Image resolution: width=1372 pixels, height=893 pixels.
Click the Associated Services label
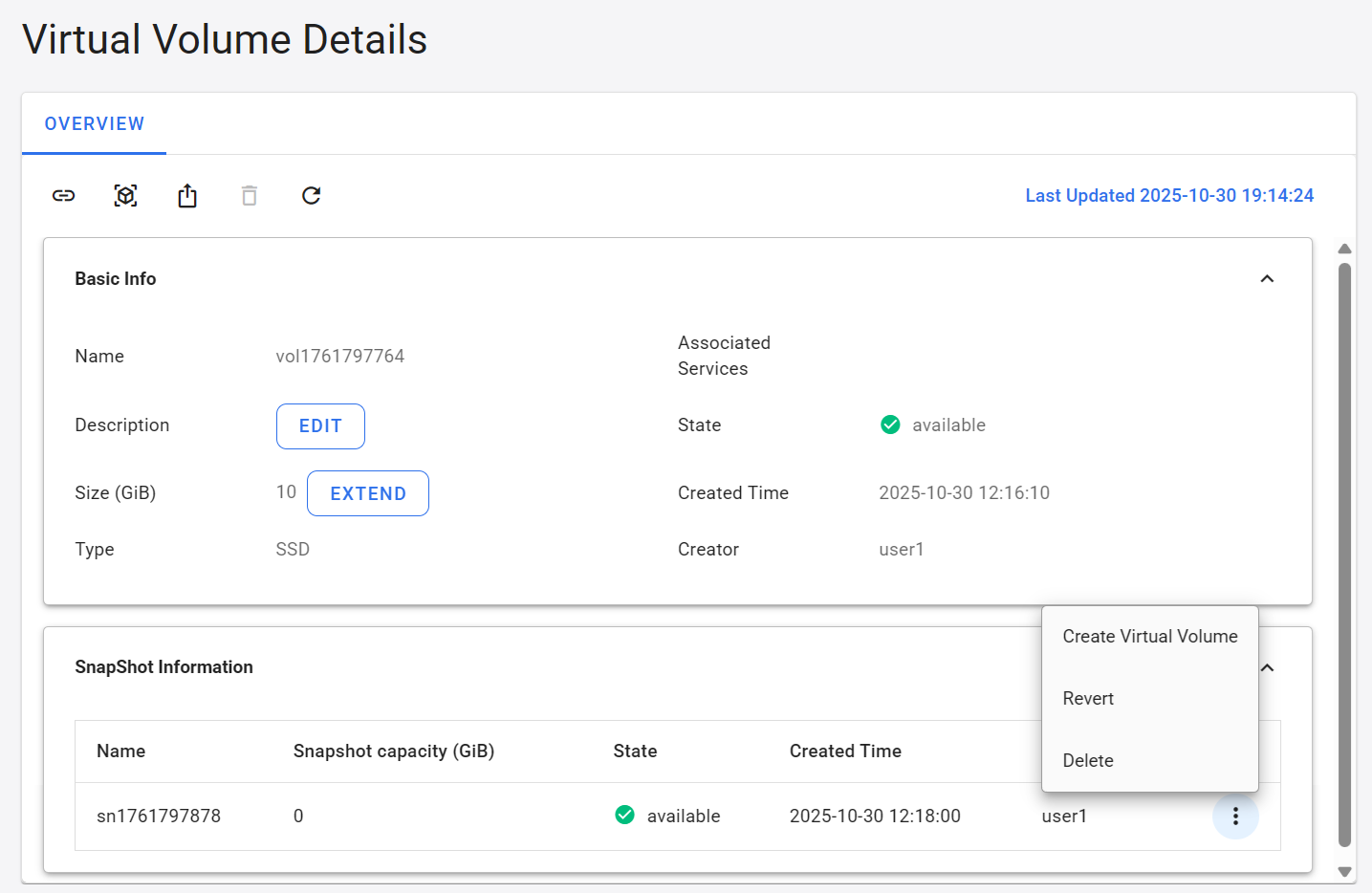724,355
